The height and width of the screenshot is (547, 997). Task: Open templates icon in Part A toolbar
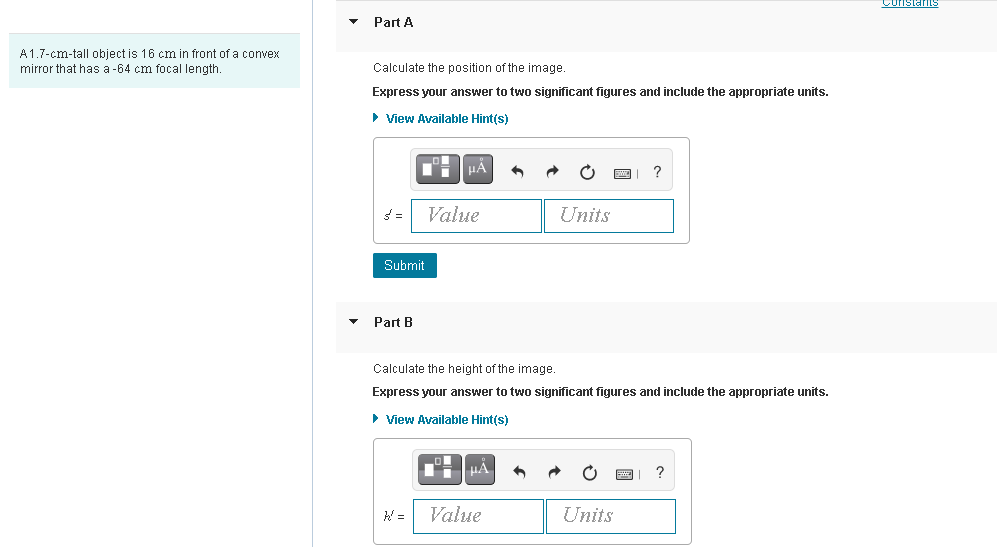(x=438, y=169)
